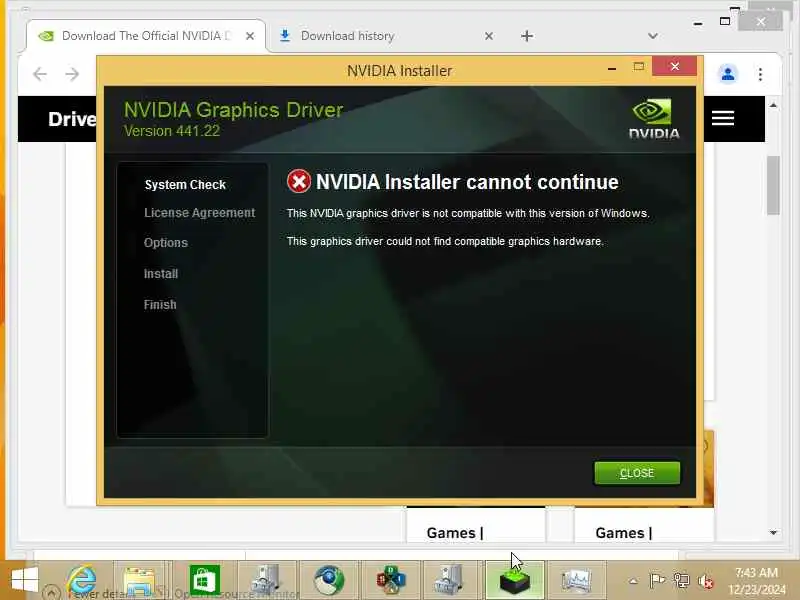The image size is (800, 600).
Task: Select the System Check step in the sidebar
Action: point(185,185)
